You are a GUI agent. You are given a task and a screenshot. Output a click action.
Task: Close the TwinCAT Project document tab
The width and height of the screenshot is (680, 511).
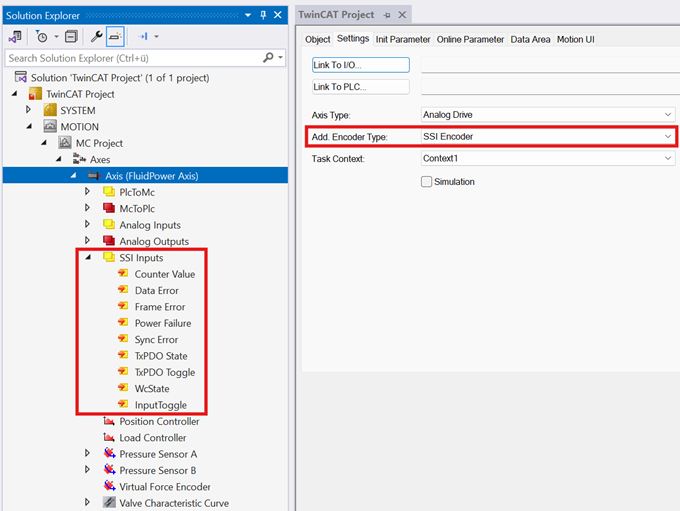(402, 15)
